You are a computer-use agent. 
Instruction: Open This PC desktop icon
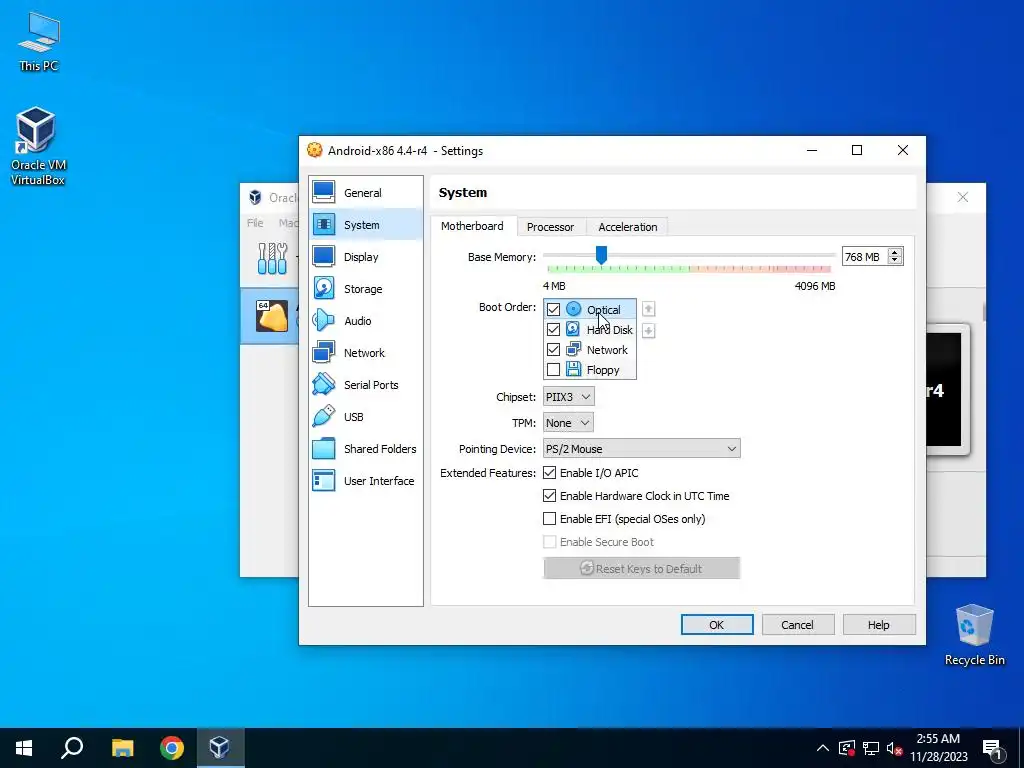click(x=39, y=42)
